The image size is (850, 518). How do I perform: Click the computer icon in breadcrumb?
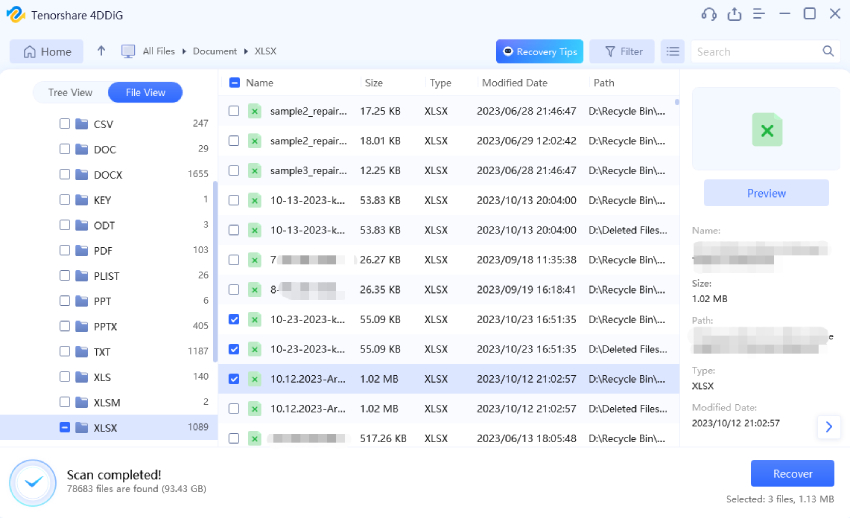click(128, 51)
